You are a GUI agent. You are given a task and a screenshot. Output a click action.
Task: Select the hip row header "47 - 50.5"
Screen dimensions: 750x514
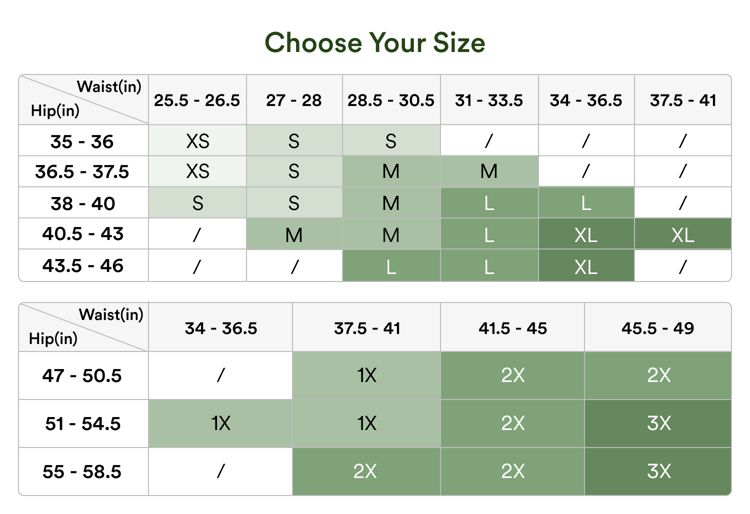click(82, 376)
